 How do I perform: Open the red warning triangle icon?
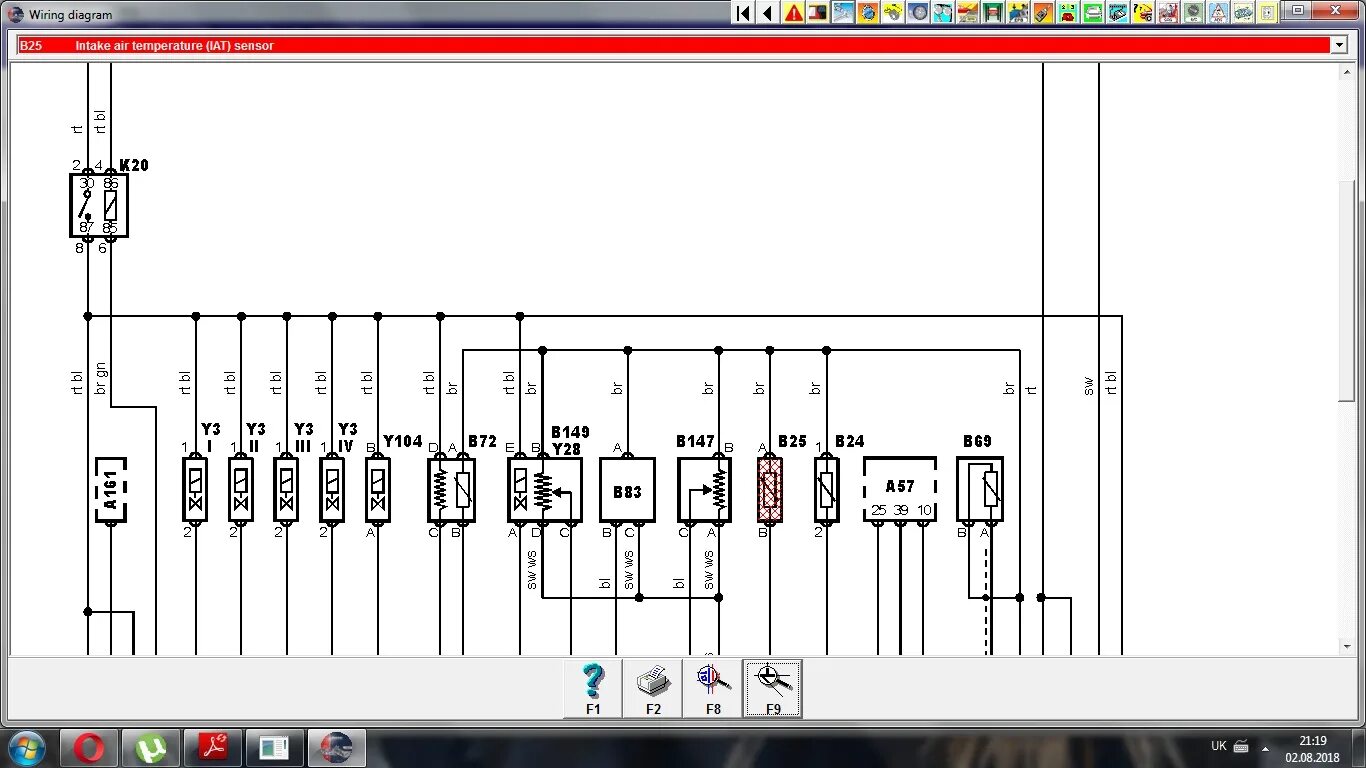[x=793, y=13]
